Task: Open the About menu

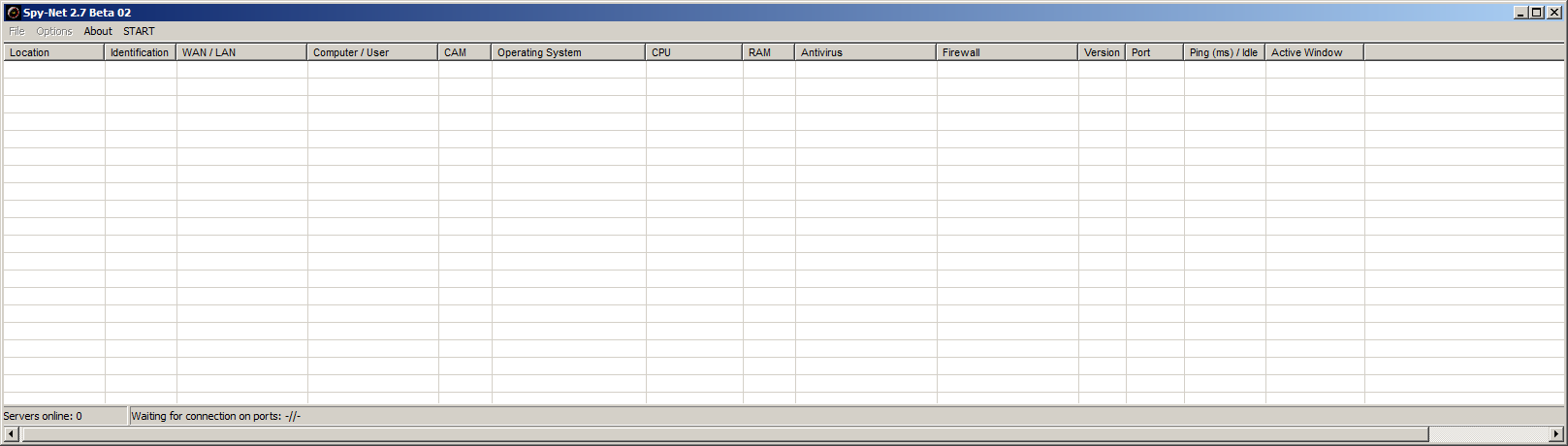Action: coord(98,31)
